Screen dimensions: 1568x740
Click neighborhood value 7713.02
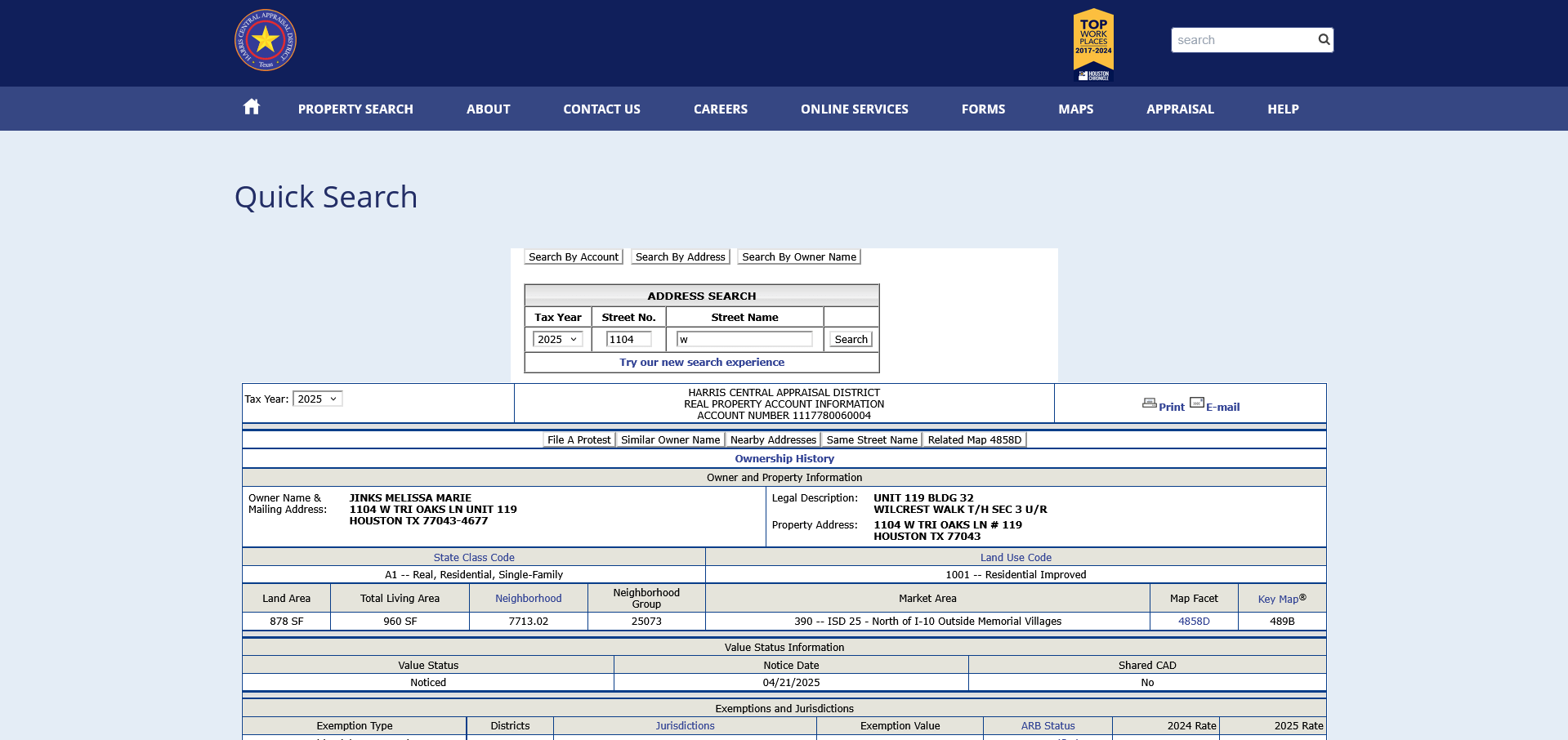pos(528,621)
